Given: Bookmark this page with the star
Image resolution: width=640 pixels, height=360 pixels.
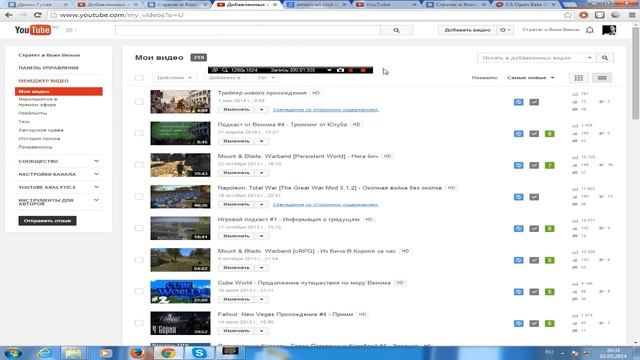Looking at the screenshot, I should coord(568,15).
